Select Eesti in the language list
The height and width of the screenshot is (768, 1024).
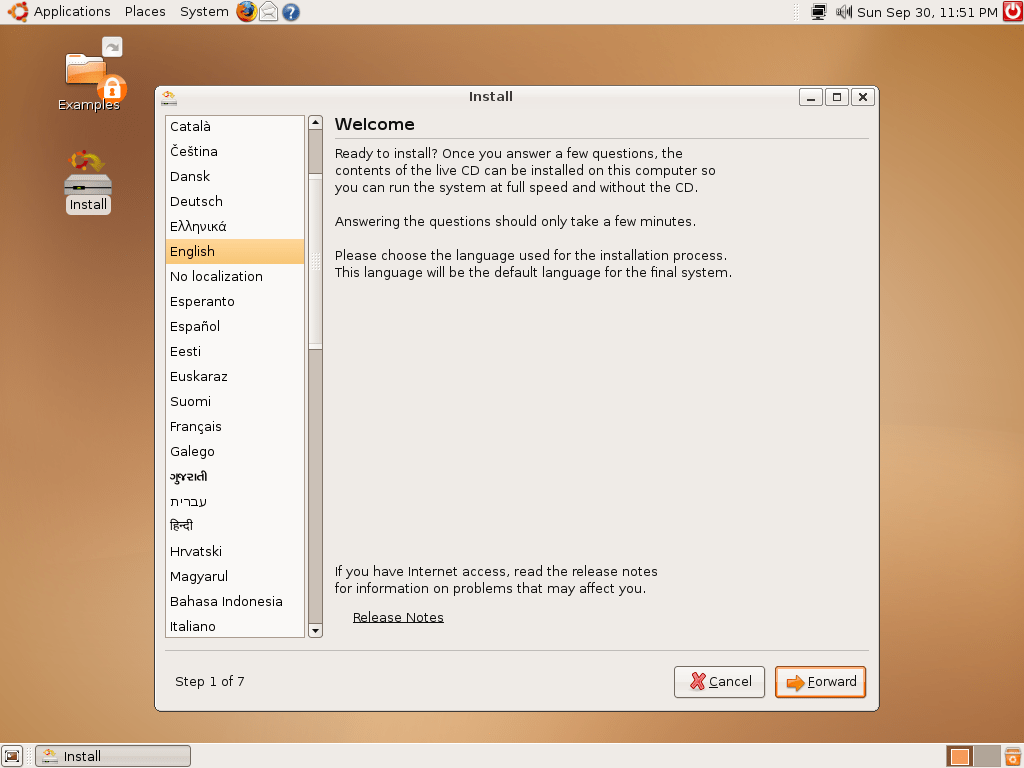234,351
